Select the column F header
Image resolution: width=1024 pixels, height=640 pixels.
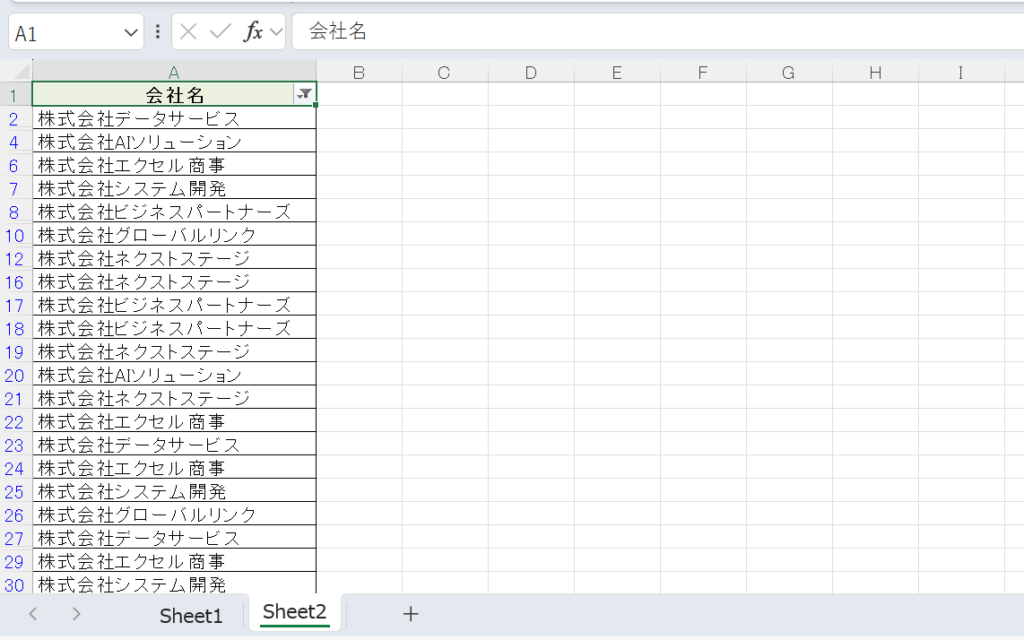coord(703,72)
